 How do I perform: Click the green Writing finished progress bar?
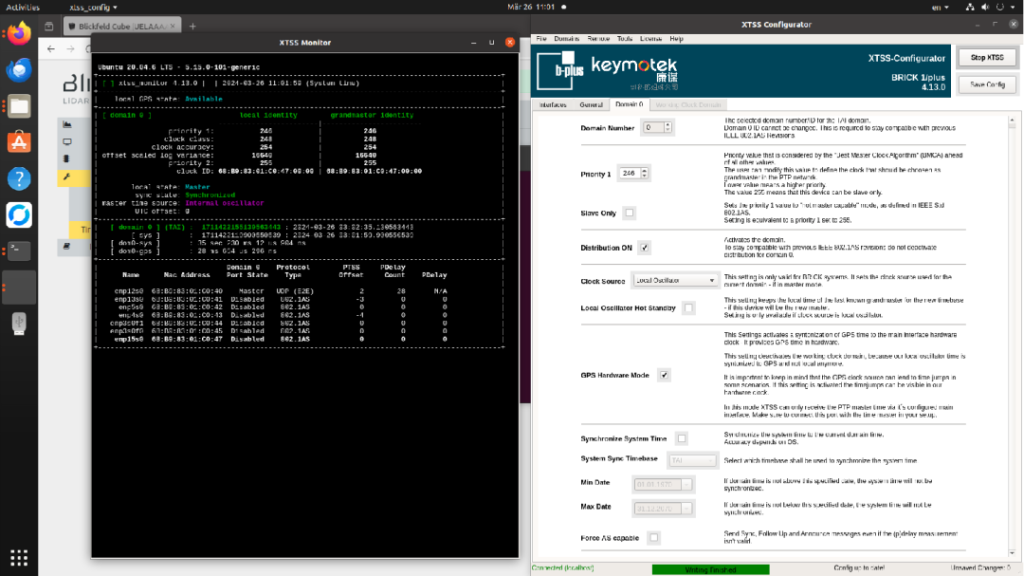pos(711,569)
